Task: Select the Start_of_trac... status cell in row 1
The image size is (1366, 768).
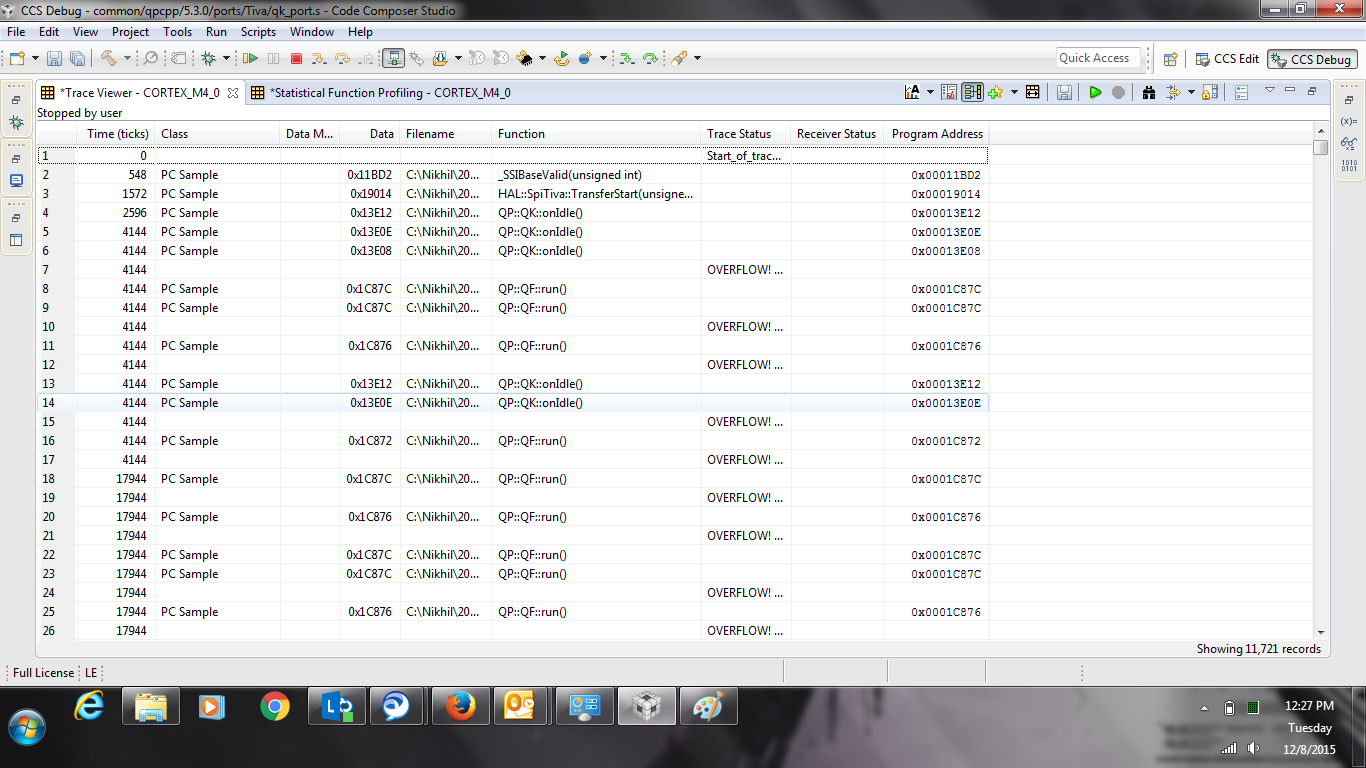Action: (745, 156)
